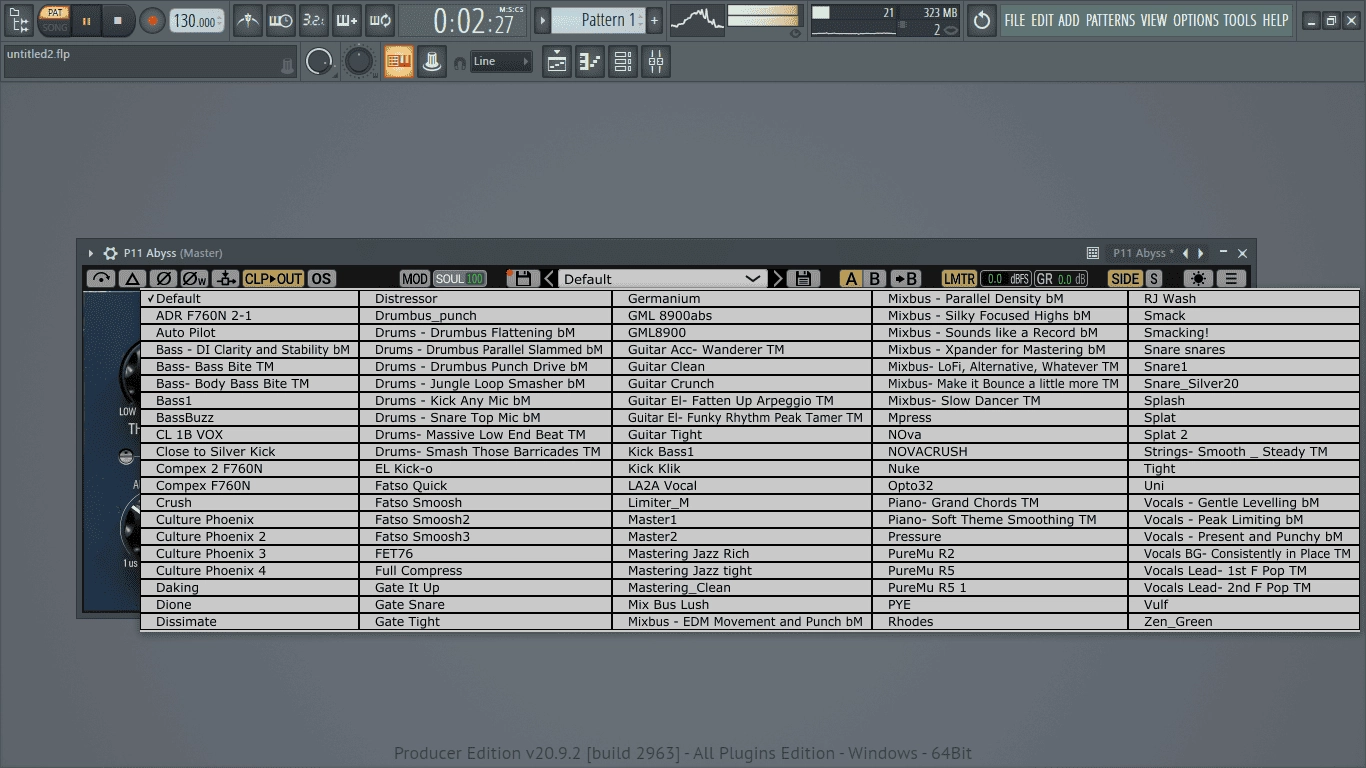1366x768 pixels.
Task: Click the plugin bypass arc icon
Action: click(101, 279)
